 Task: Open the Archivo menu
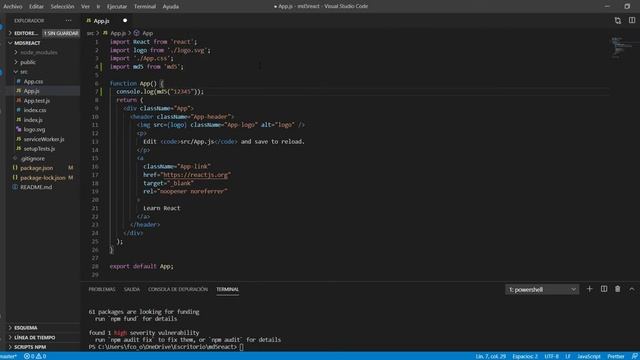tap(13, 6)
